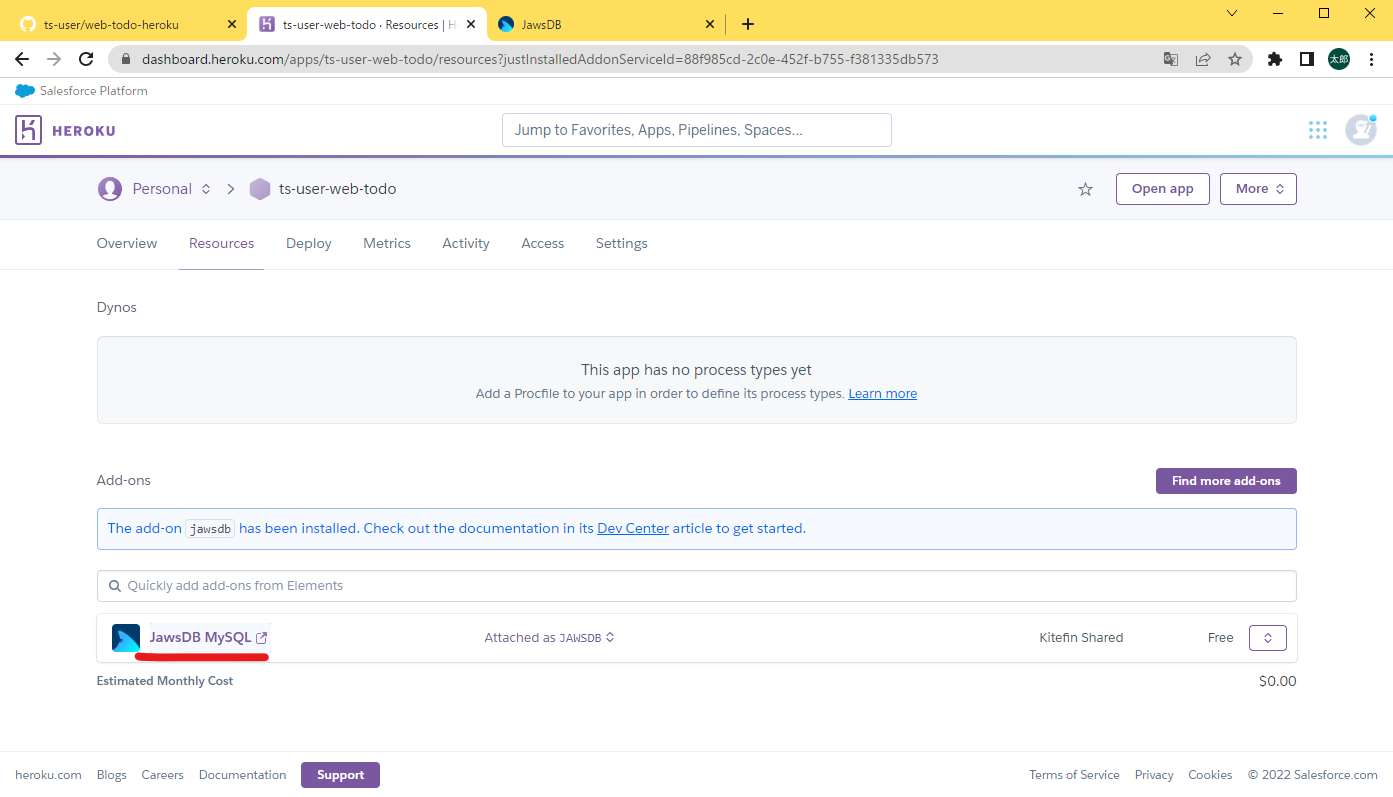Click the Support button in footer
This screenshot has height=797, width=1393.
pyautogui.click(x=340, y=775)
